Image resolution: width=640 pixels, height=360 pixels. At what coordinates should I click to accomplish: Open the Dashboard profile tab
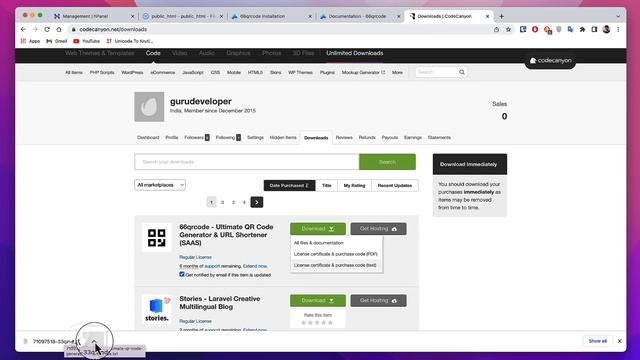(x=148, y=138)
